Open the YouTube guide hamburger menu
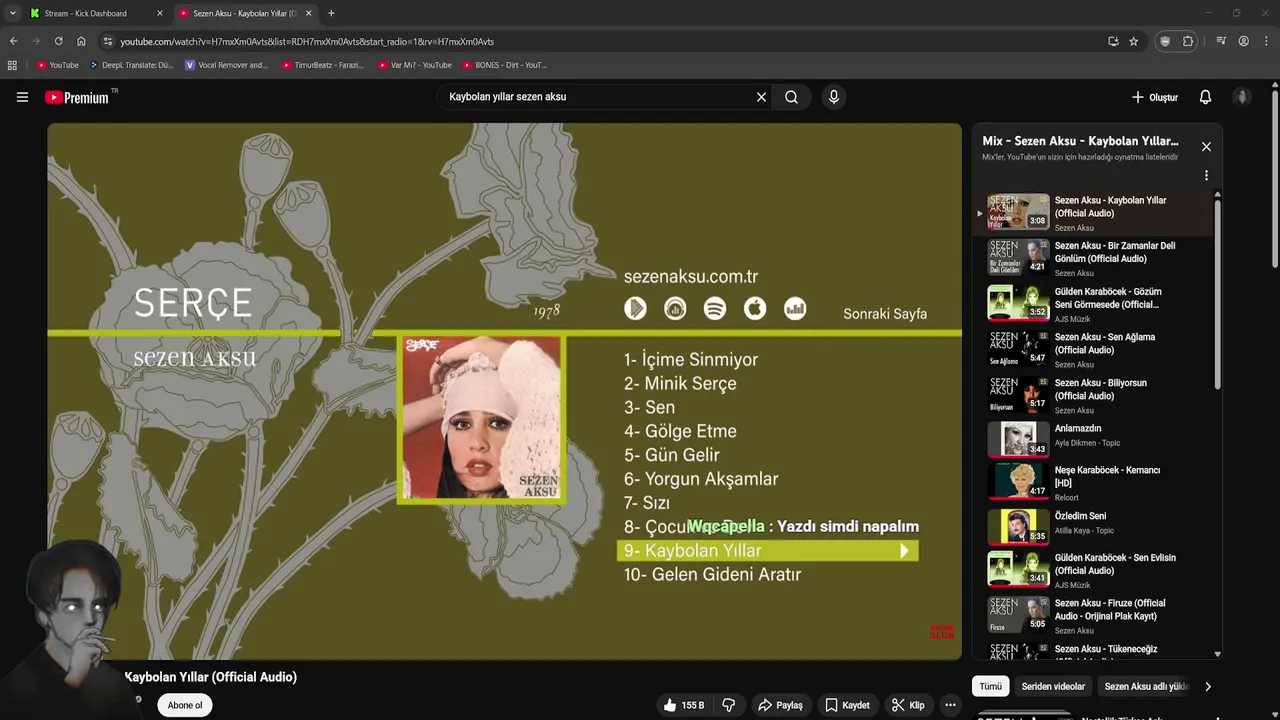1280x720 pixels. coord(22,97)
